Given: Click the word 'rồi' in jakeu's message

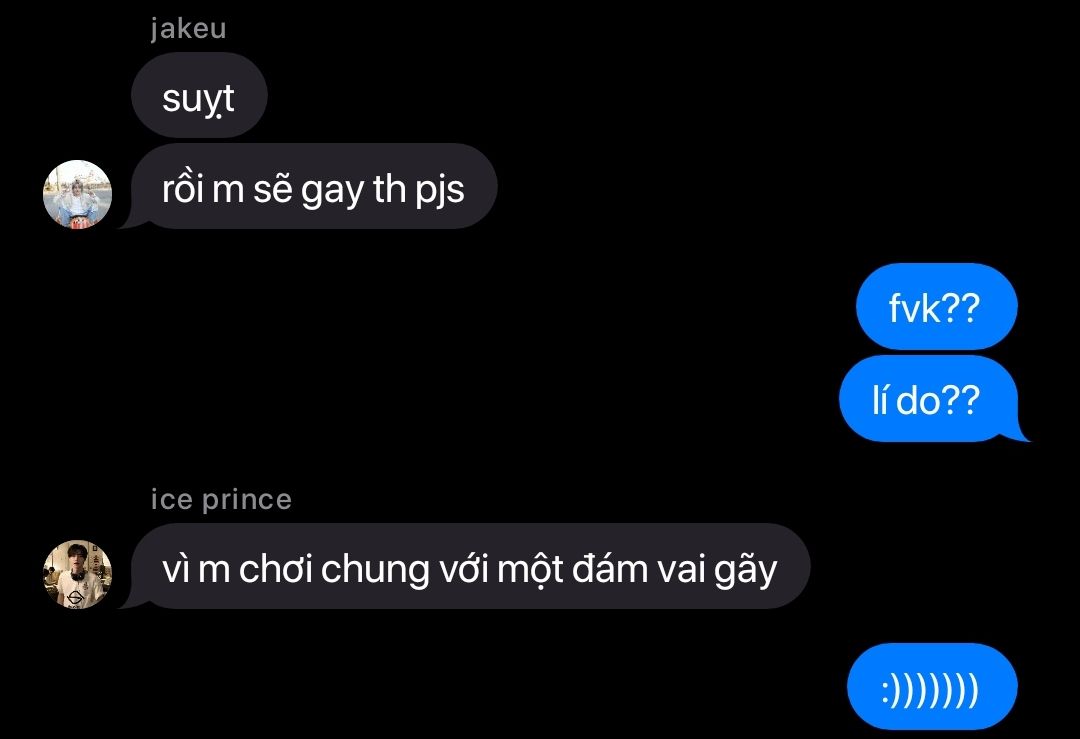Looking at the screenshot, I should 183,188.
